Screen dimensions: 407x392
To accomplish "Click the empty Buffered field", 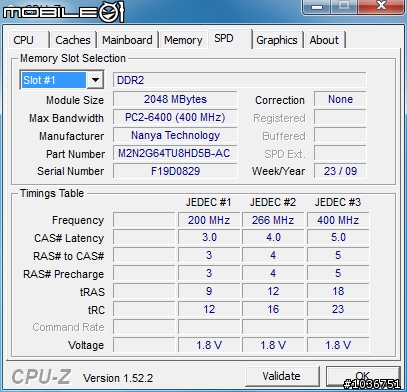I will 340,135.
